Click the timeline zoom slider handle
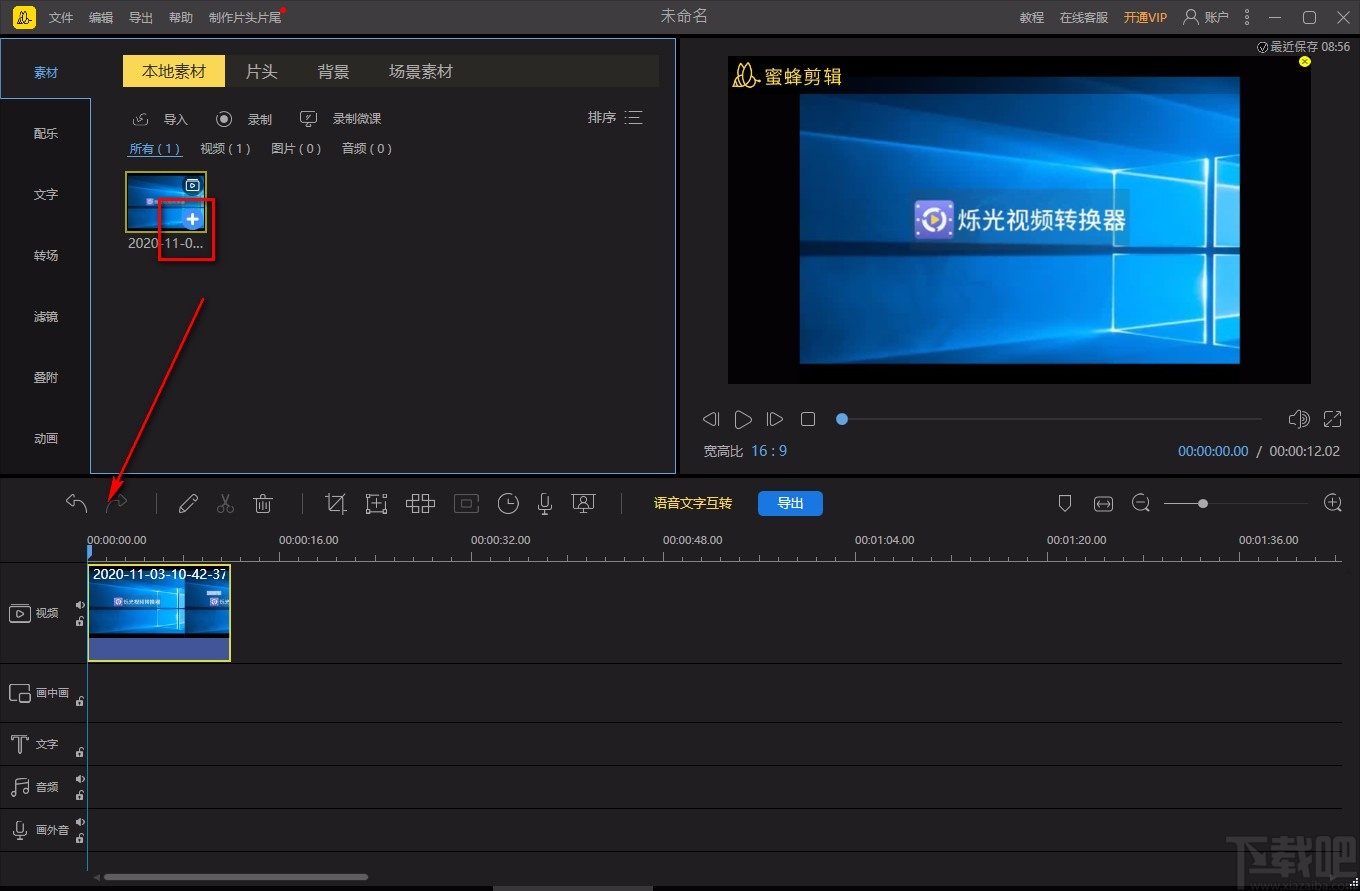This screenshot has height=891, width=1360. pos(1203,503)
